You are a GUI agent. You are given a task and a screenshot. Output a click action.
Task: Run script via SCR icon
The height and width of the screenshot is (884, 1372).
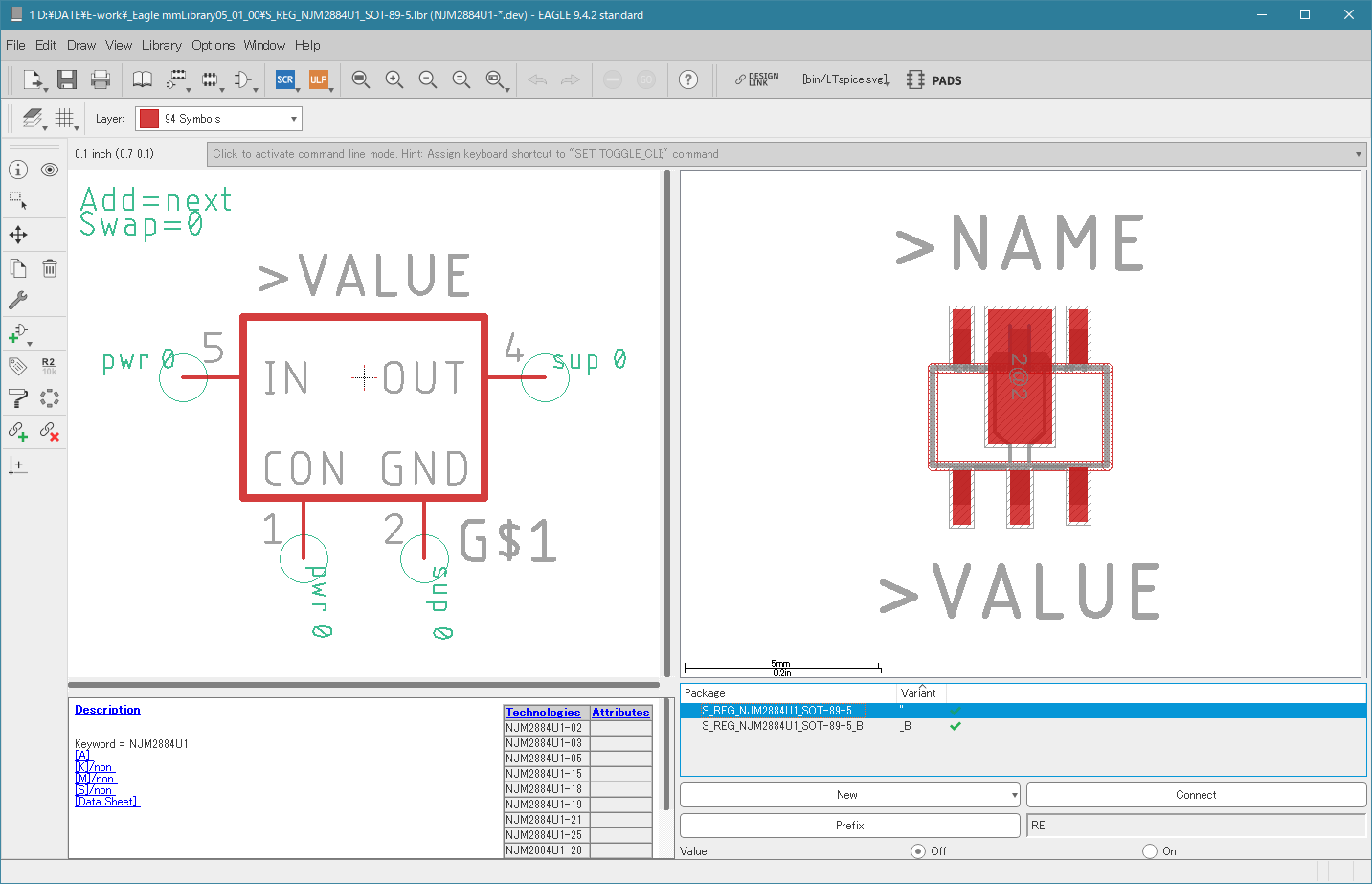tap(285, 79)
